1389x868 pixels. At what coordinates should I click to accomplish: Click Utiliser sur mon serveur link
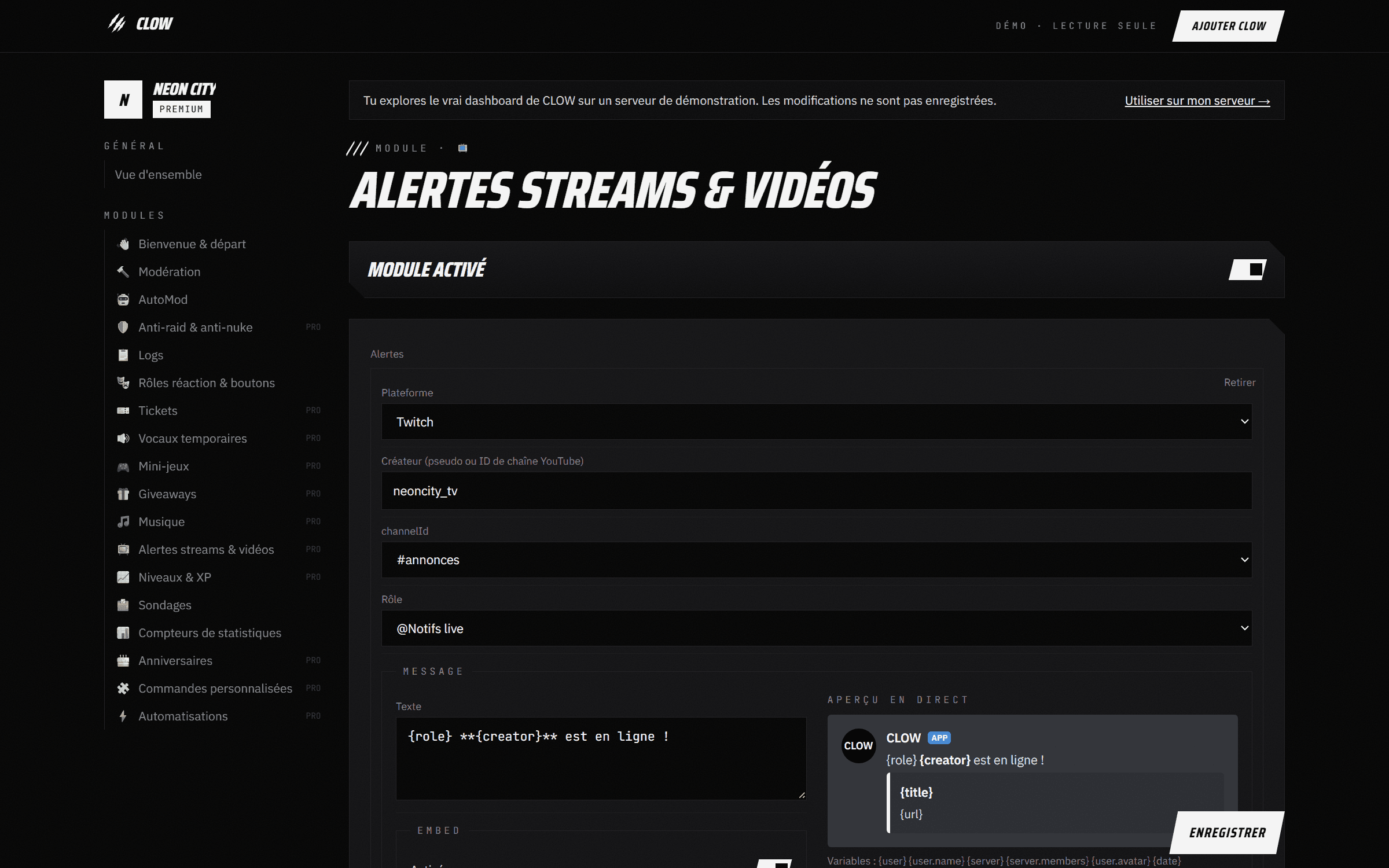(x=1197, y=101)
